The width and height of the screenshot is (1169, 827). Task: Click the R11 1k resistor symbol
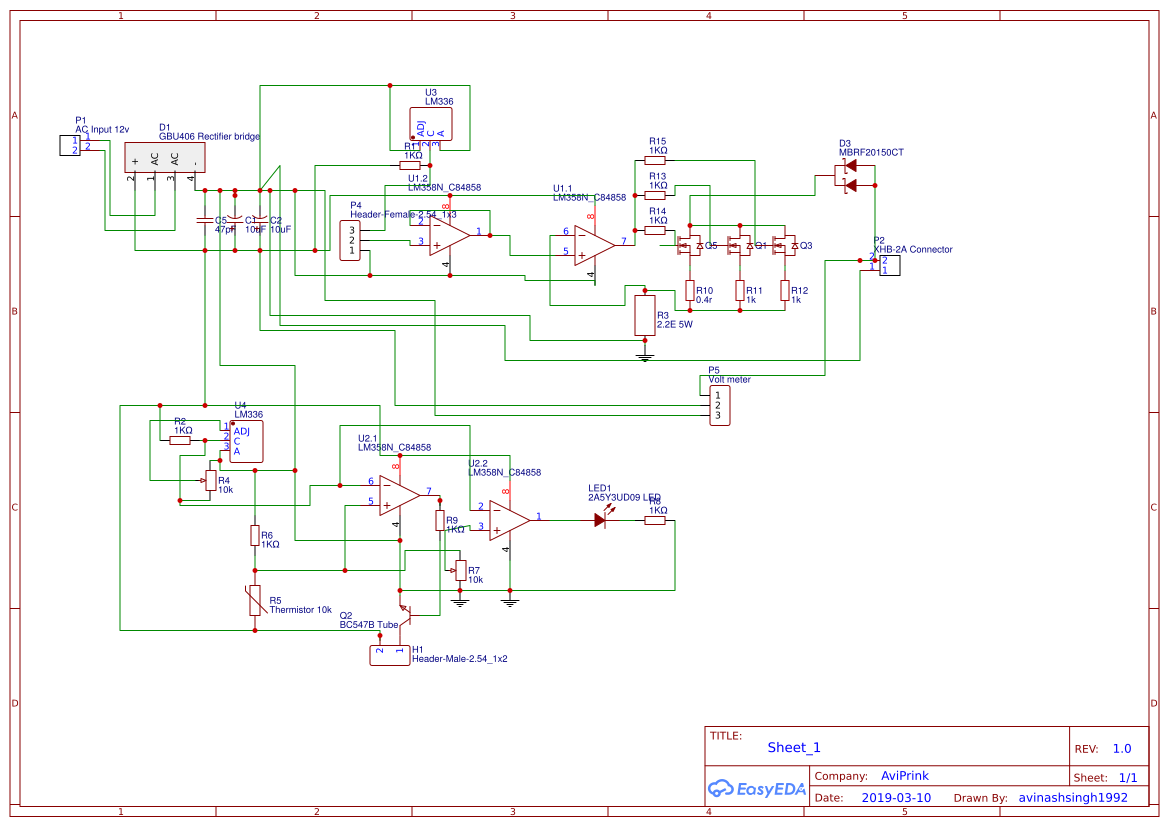pyautogui.click(x=740, y=290)
